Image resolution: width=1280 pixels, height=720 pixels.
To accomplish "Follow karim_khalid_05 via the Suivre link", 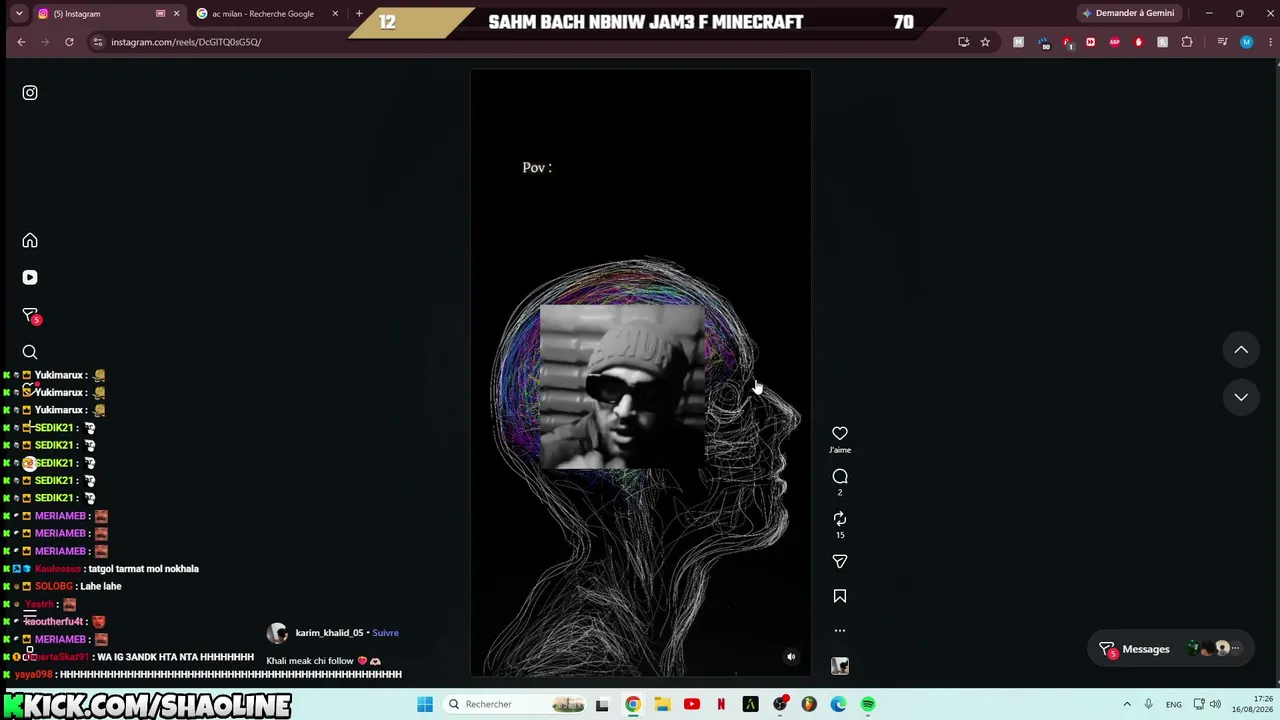I will point(385,633).
